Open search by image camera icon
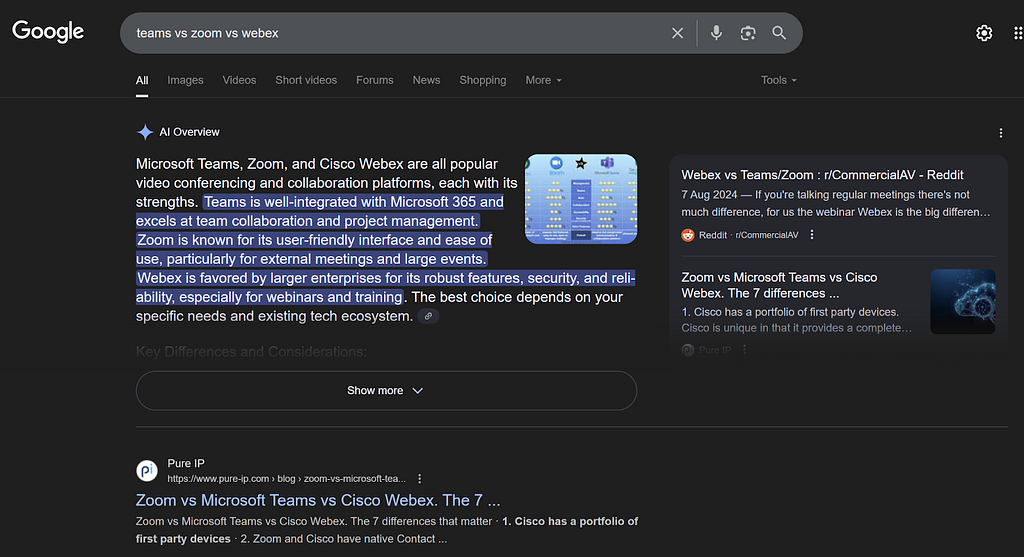Image resolution: width=1024 pixels, height=557 pixels. click(x=748, y=33)
